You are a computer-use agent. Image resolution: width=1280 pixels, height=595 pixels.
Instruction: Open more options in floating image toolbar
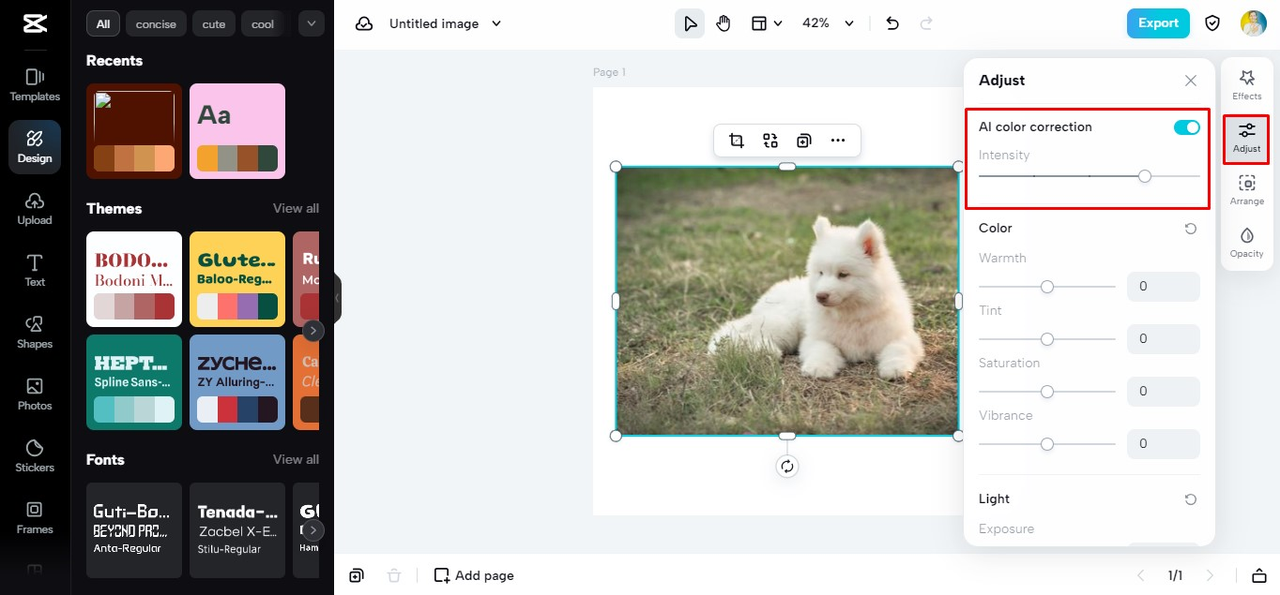(838, 141)
